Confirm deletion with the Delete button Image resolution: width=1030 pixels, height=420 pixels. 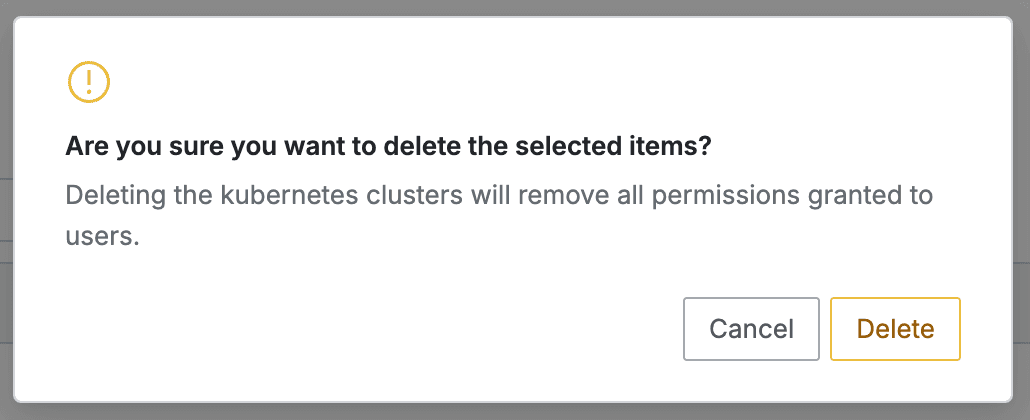[895, 329]
